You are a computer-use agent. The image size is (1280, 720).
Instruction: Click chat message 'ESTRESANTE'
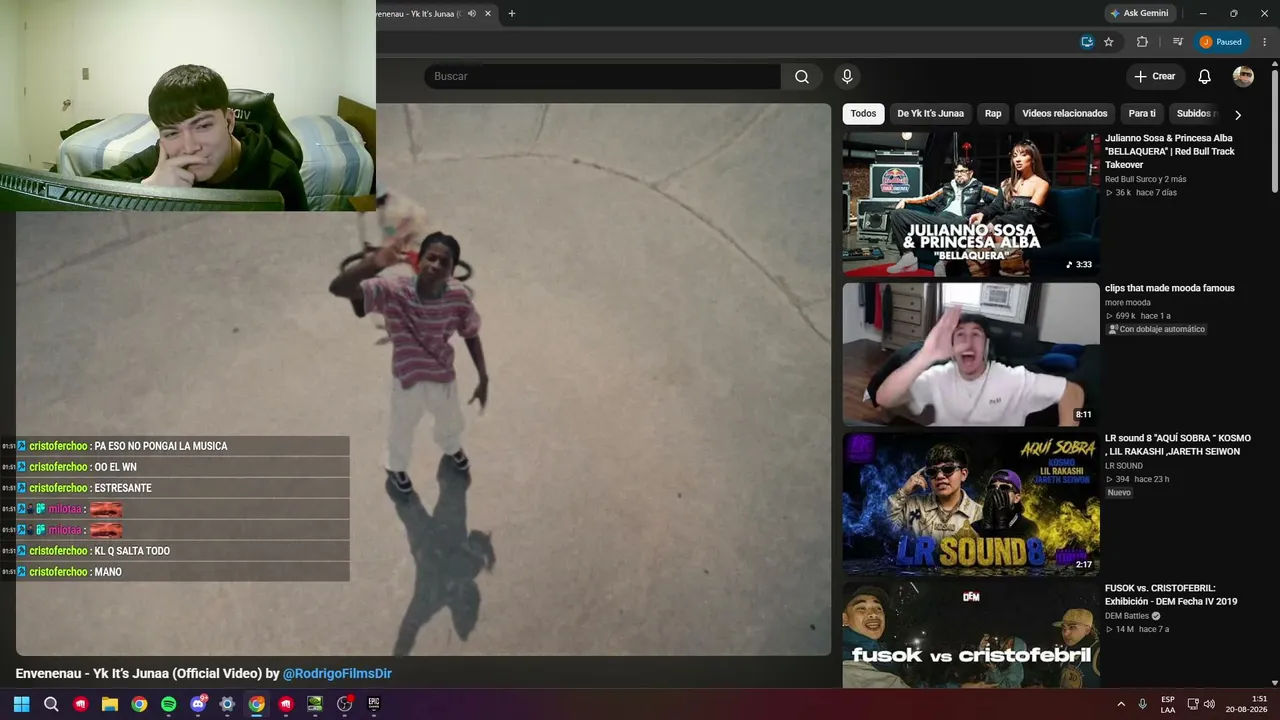(x=123, y=488)
